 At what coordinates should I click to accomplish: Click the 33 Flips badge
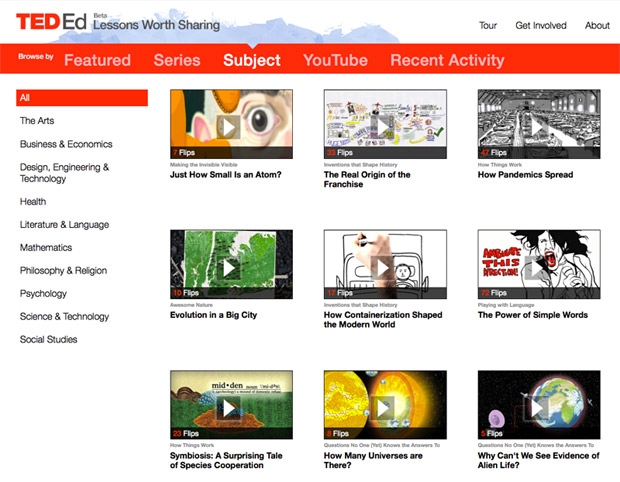click(340, 153)
